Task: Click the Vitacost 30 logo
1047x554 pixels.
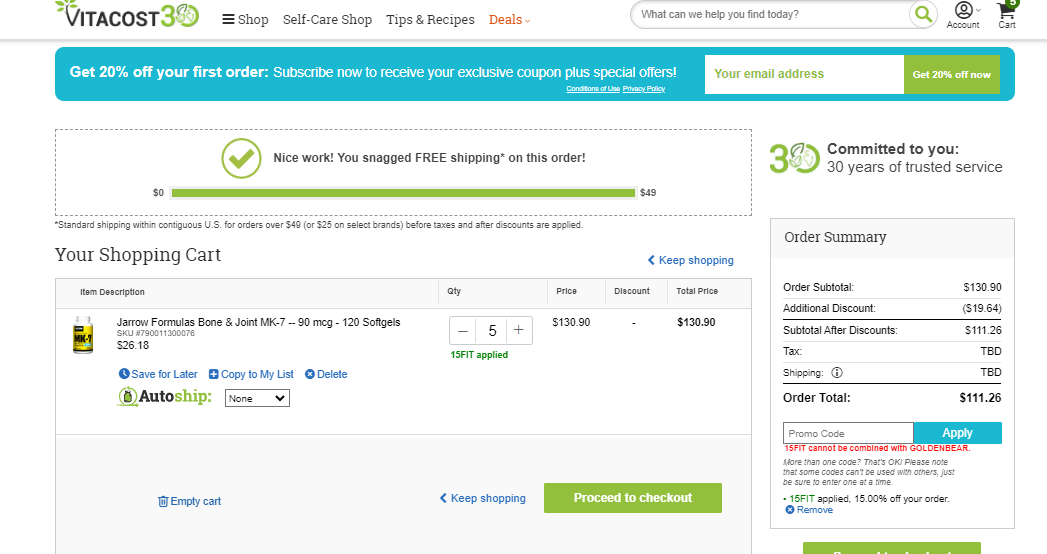Action: 127,14
